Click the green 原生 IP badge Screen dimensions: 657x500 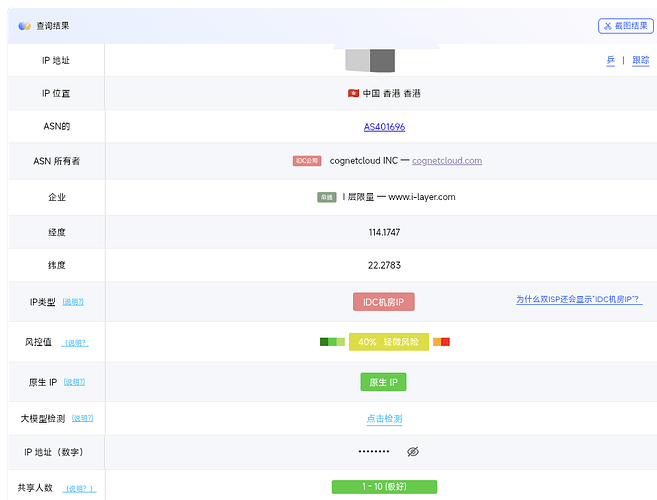click(383, 382)
